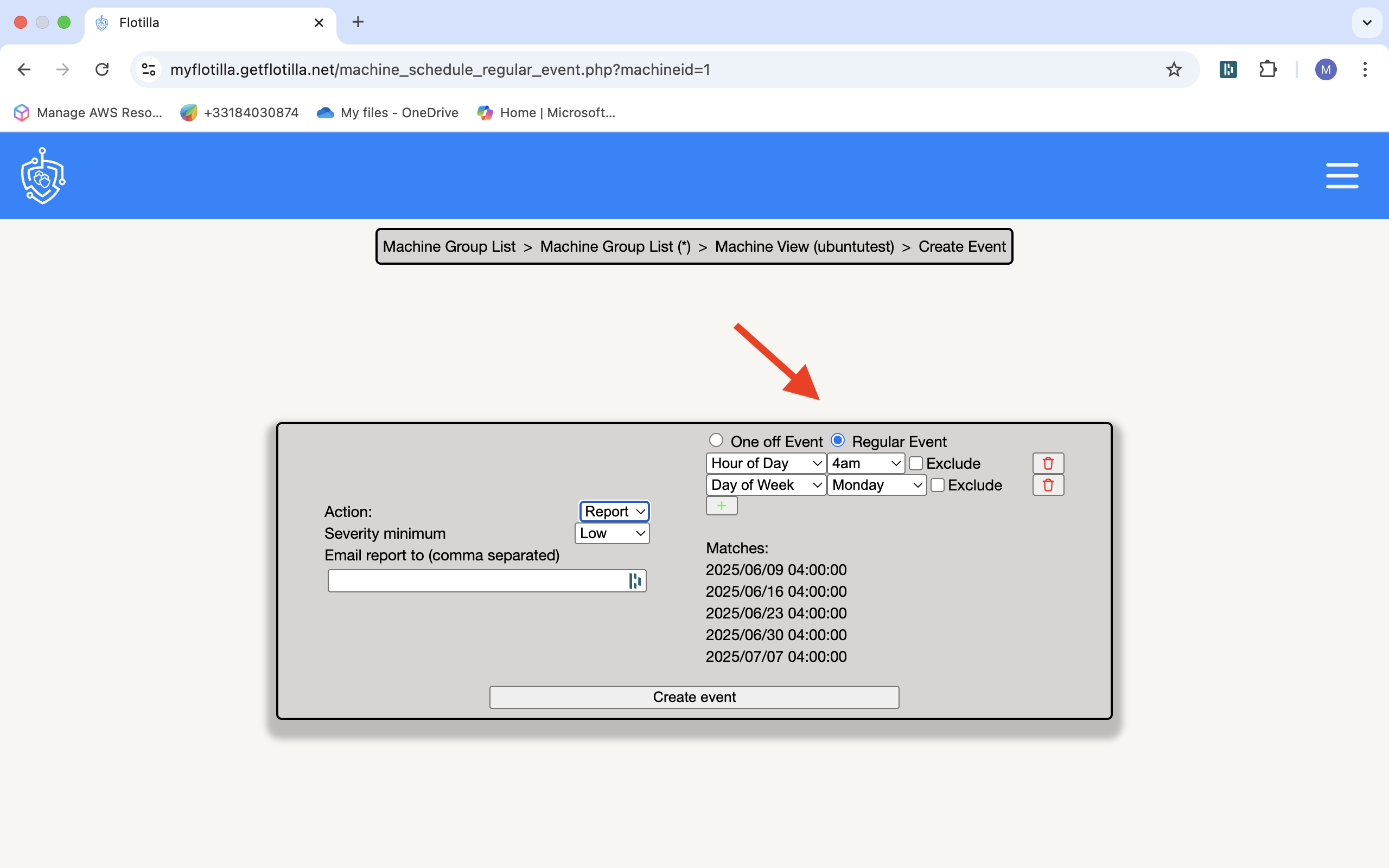
Task: Open the hamburger menu
Action: (x=1341, y=176)
